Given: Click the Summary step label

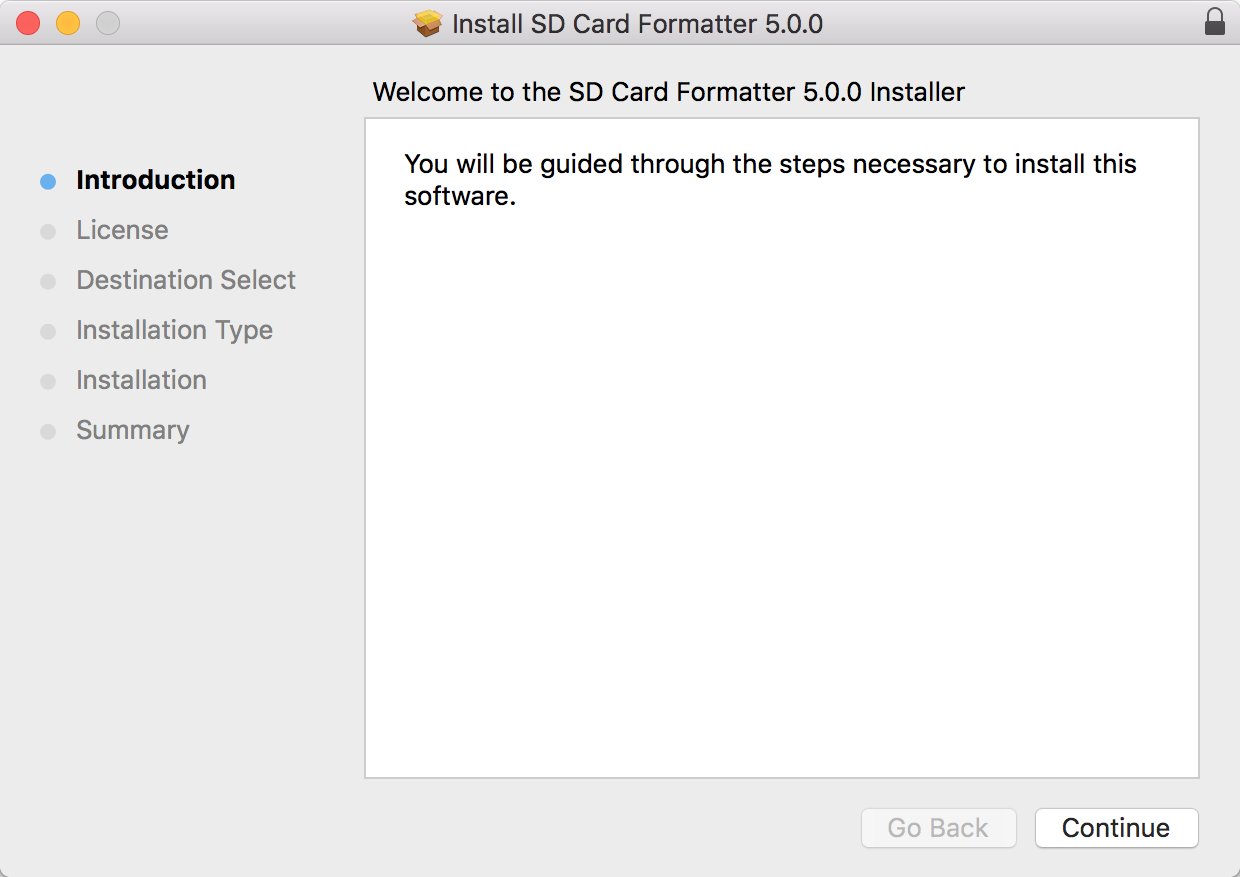Looking at the screenshot, I should click(x=133, y=430).
